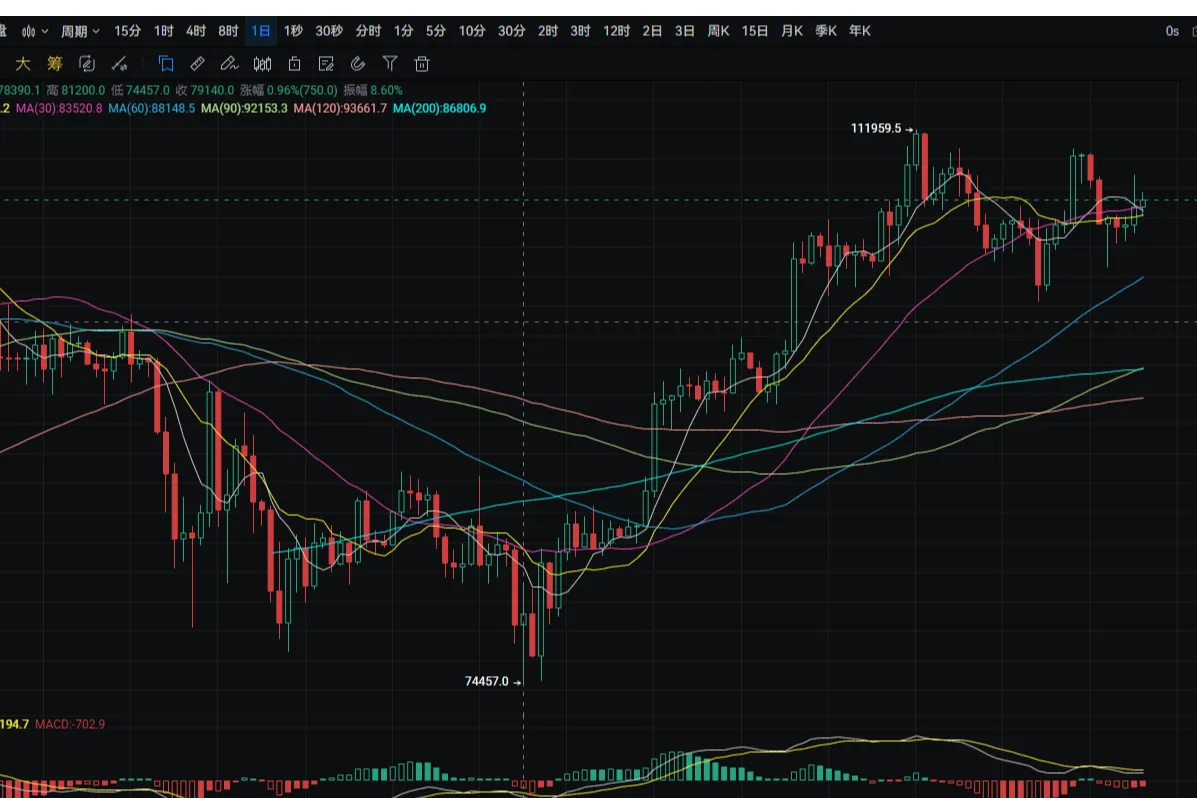Screen dimensions: 1197x798
Task: Switch to the 15分 timeframe
Action: click(x=127, y=31)
